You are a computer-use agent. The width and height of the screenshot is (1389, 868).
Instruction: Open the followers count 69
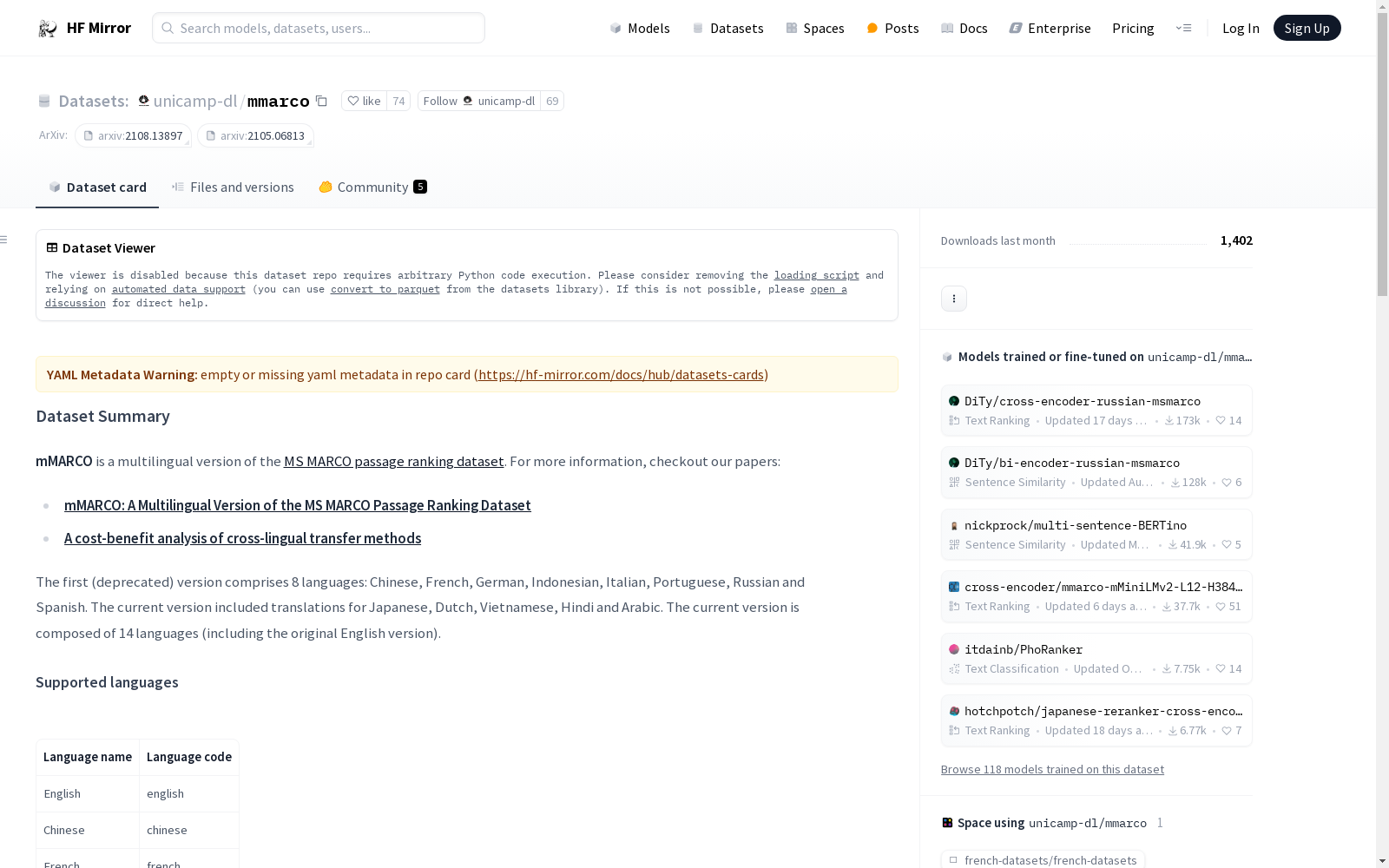click(552, 101)
